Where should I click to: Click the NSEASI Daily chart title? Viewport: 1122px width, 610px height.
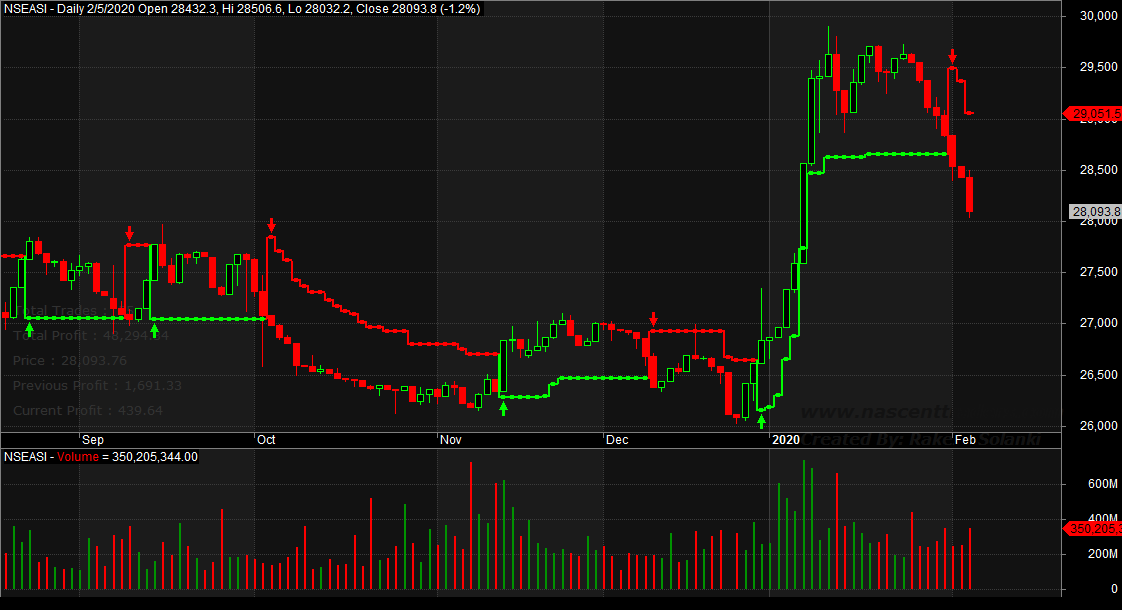click(x=243, y=9)
